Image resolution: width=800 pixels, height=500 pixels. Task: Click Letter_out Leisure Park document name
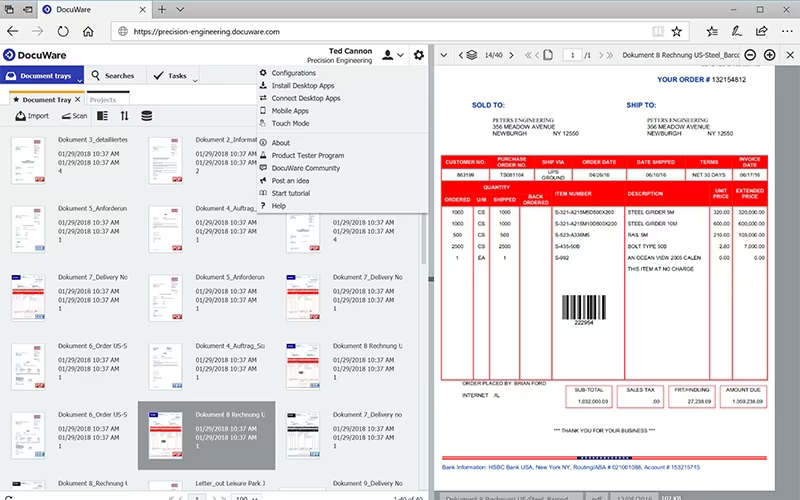click(x=230, y=483)
